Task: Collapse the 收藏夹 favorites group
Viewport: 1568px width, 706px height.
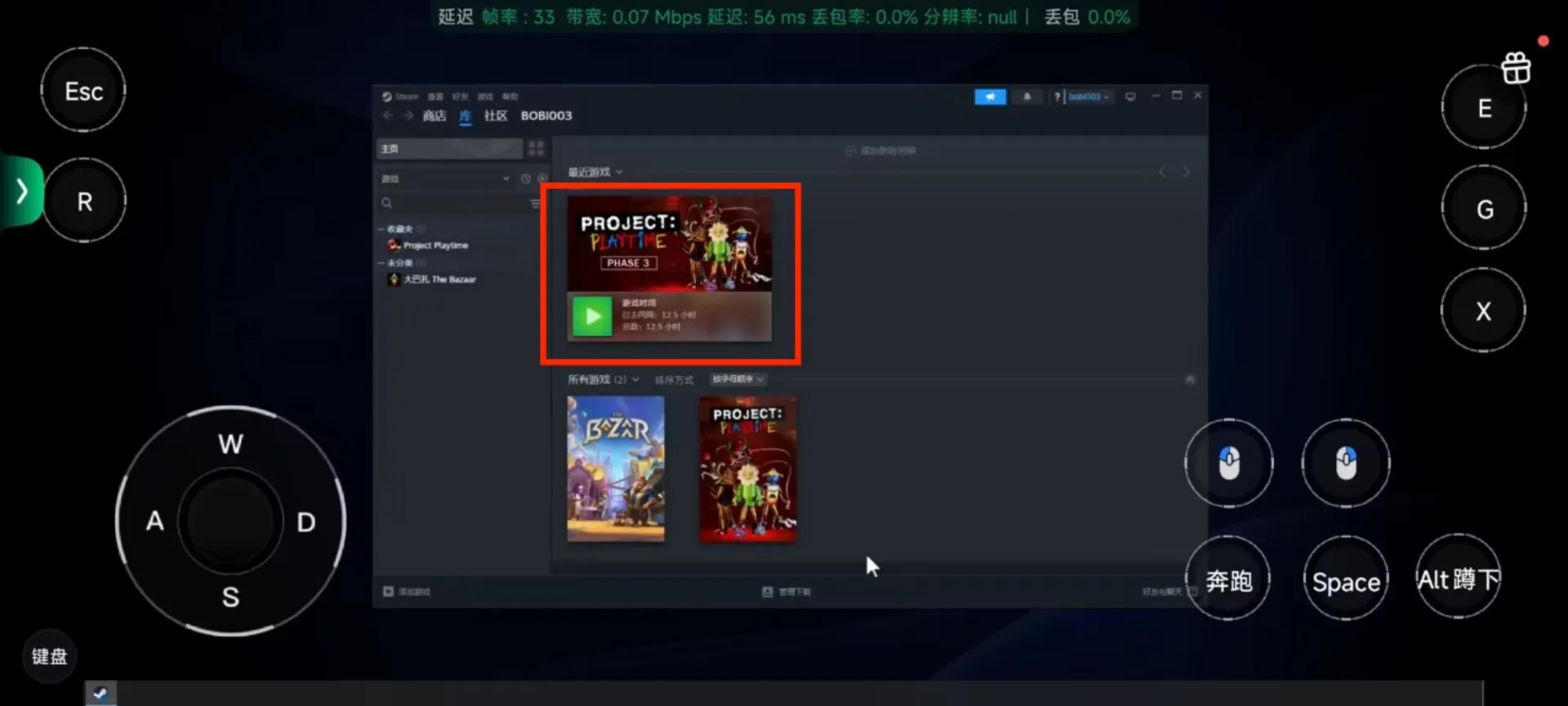Action: pyautogui.click(x=381, y=229)
